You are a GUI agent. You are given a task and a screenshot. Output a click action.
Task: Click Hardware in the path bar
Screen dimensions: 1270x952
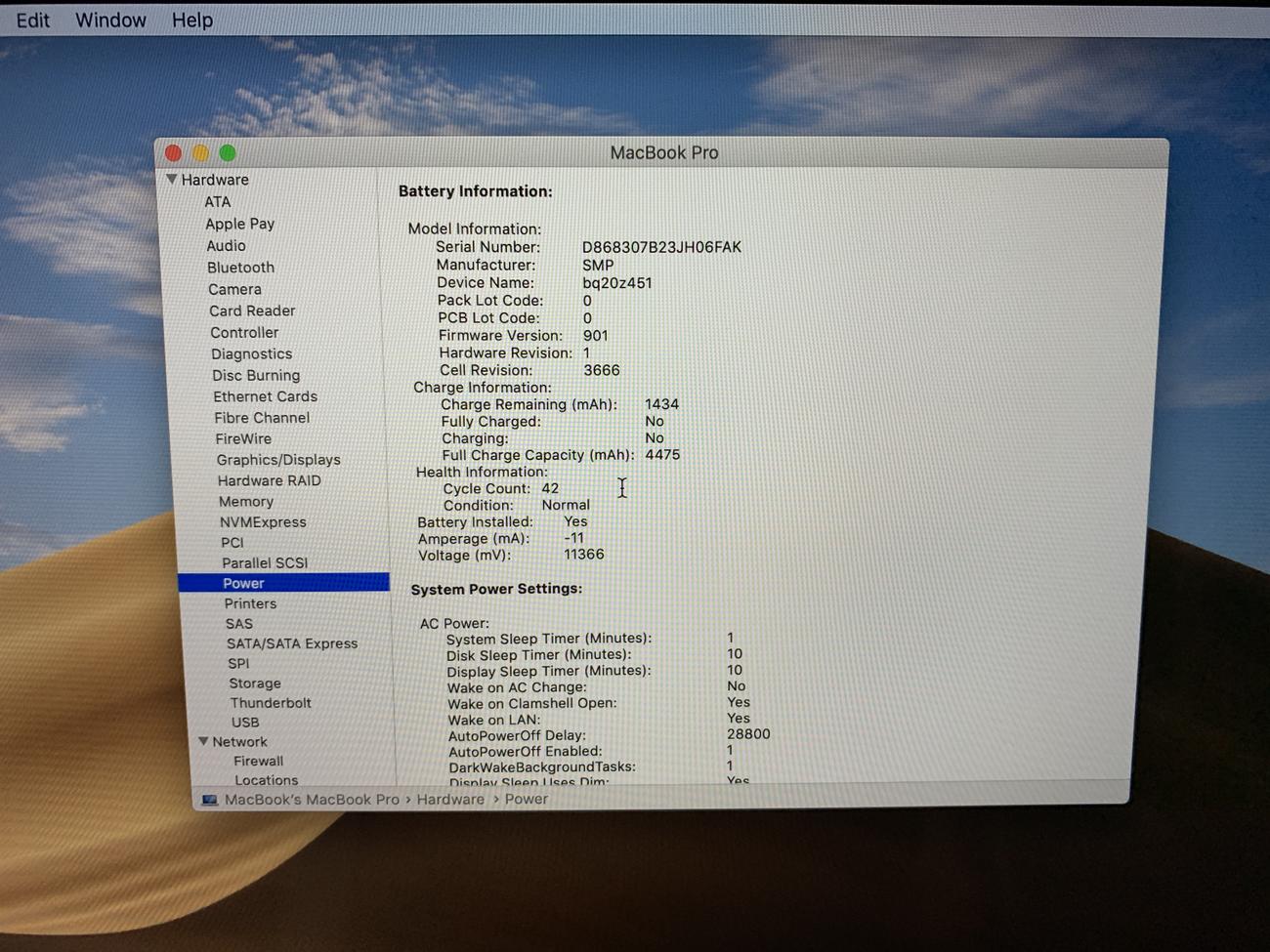click(x=450, y=800)
